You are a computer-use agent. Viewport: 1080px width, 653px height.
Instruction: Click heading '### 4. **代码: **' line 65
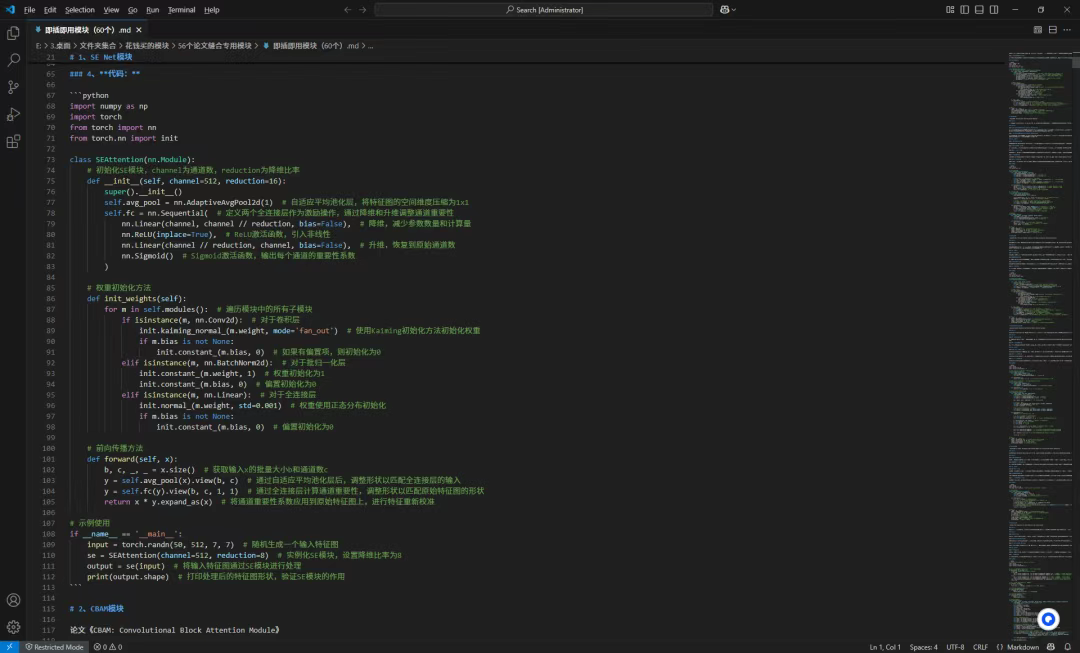coord(105,74)
